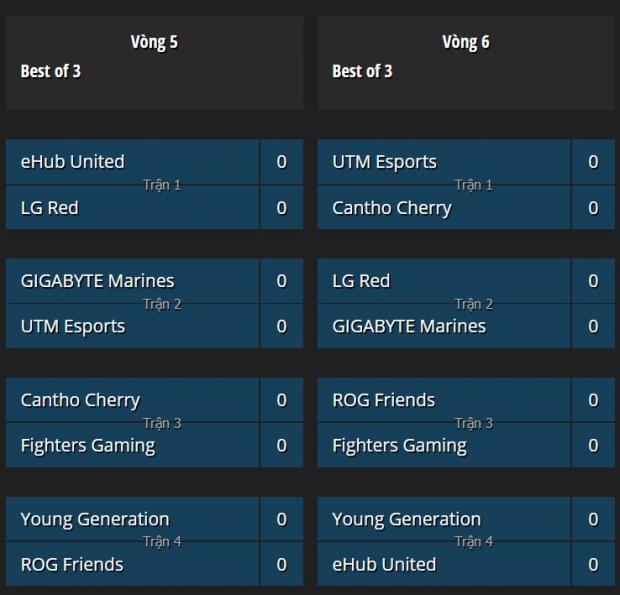This screenshot has width=620, height=595.
Task: Select eHub United in Vòng 5 Trận 1
Action: (73, 161)
